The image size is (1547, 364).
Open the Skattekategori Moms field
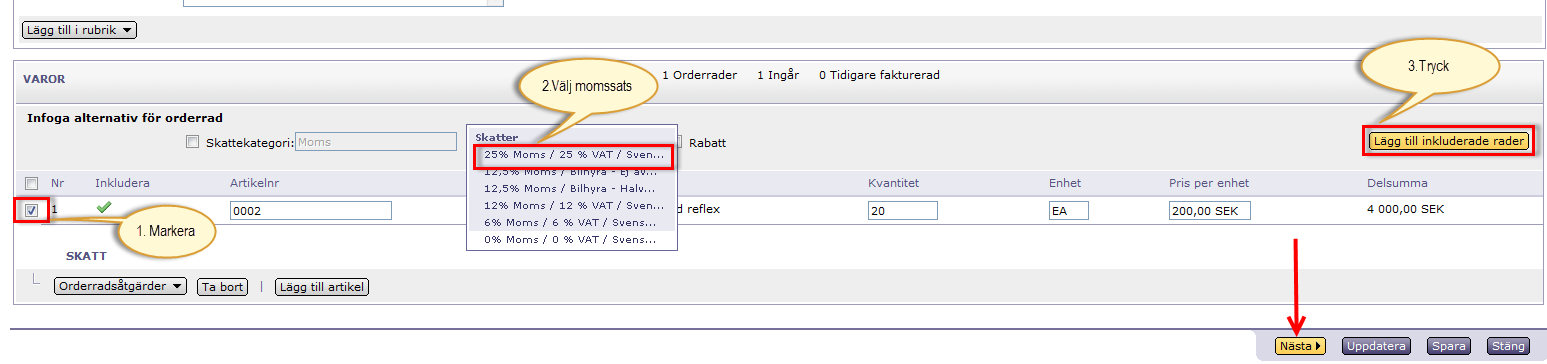pos(376,142)
